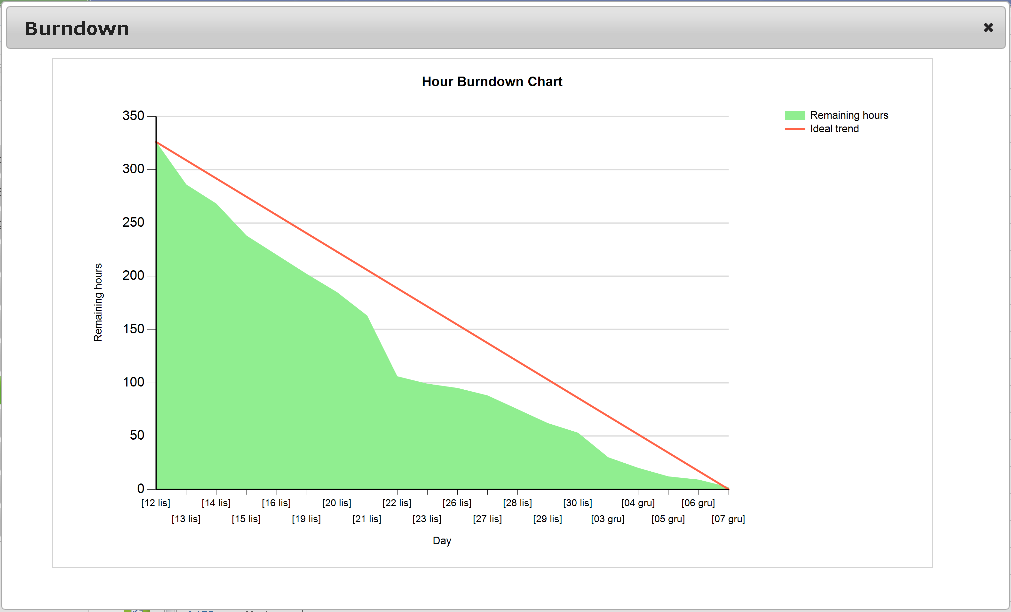Close the Burndown dialog
The height and width of the screenshot is (612, 1011).
[988, 28]
